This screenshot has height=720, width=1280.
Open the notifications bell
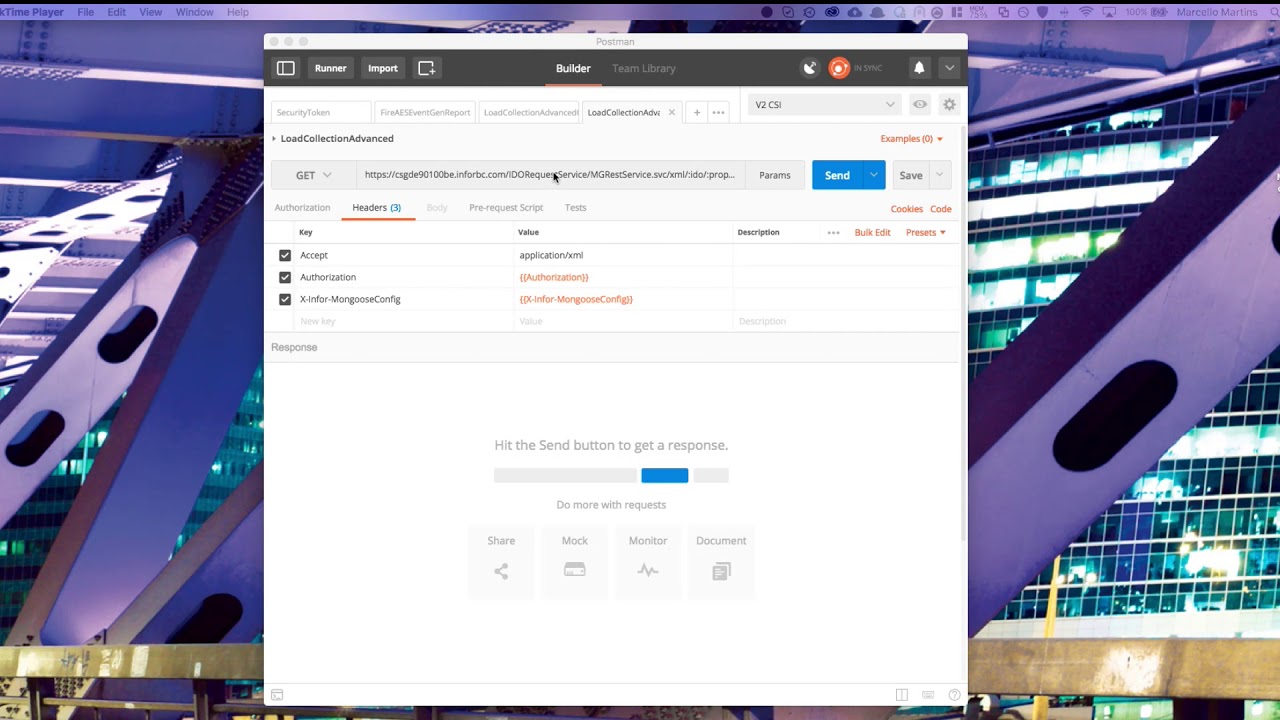point(919,68)
